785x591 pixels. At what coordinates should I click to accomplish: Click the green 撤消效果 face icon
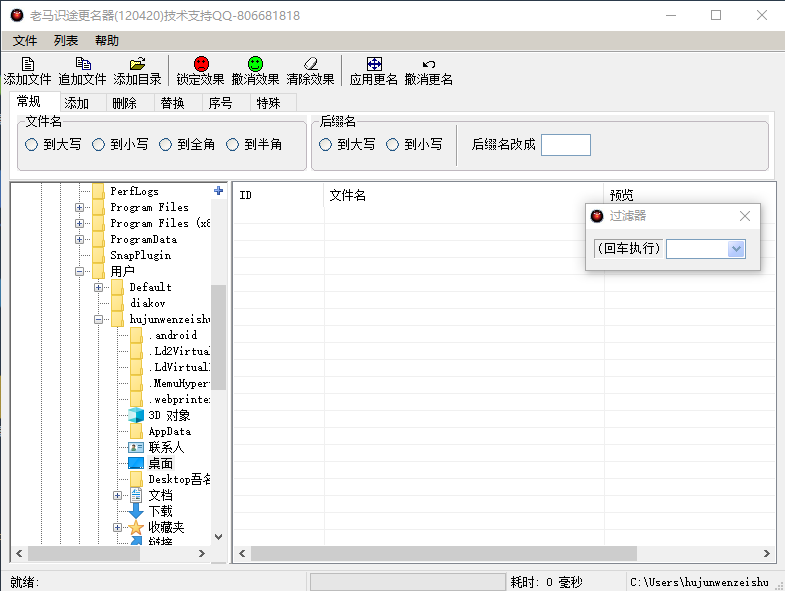click(x=255, y=64)
